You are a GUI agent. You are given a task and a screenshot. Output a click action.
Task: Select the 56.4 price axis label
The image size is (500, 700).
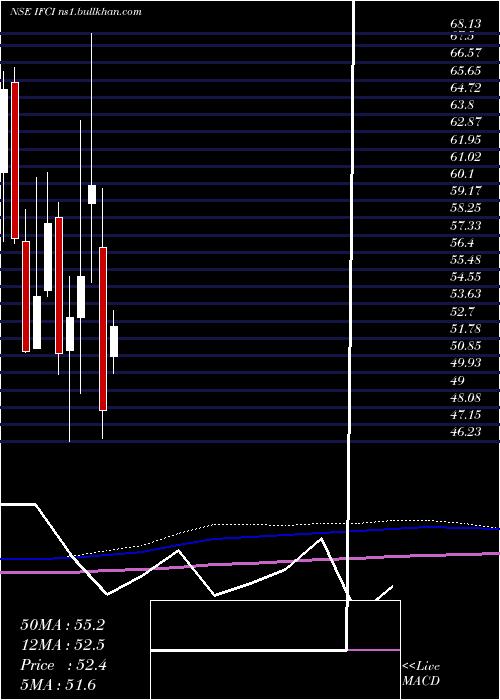coord(462,243)
